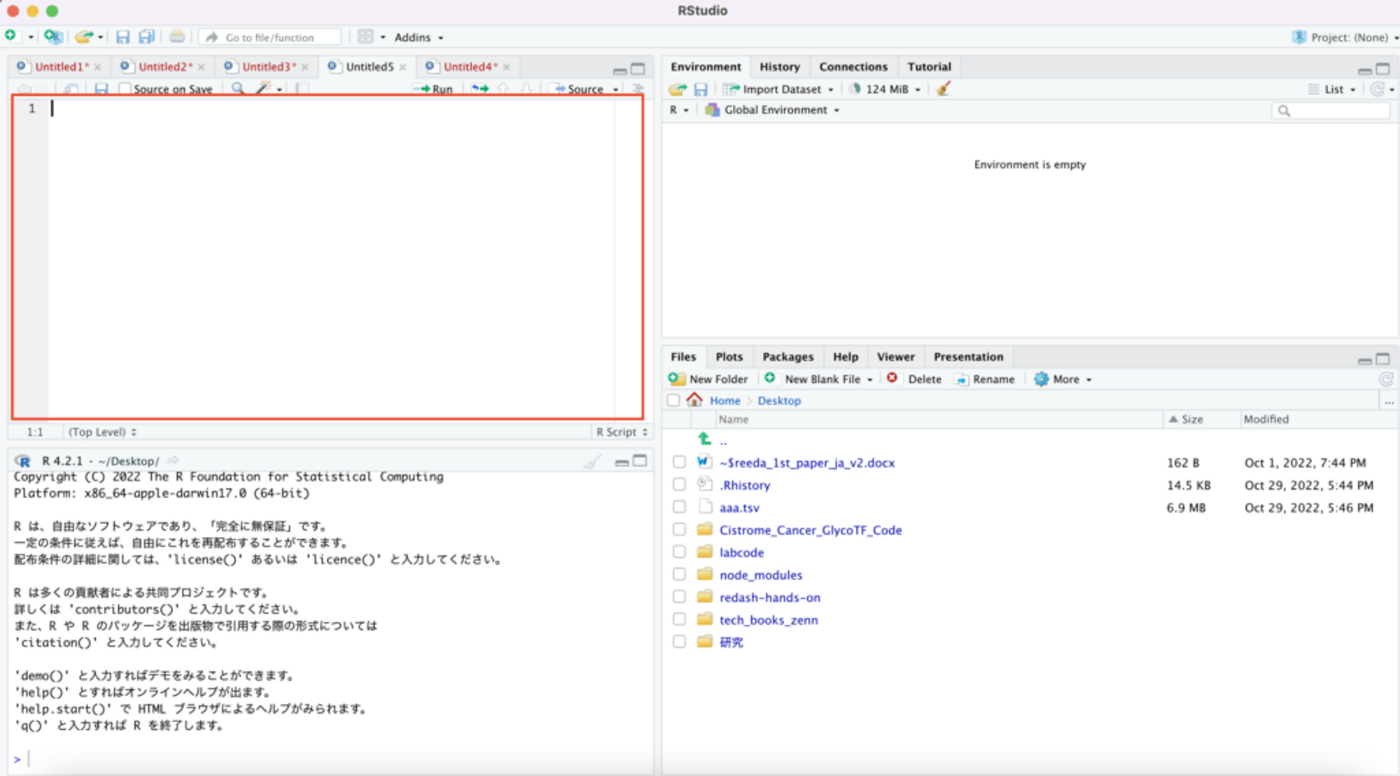Screen dimensions: 1400x776
Task: Click the Source button in editor
Action: coord(577,89)
